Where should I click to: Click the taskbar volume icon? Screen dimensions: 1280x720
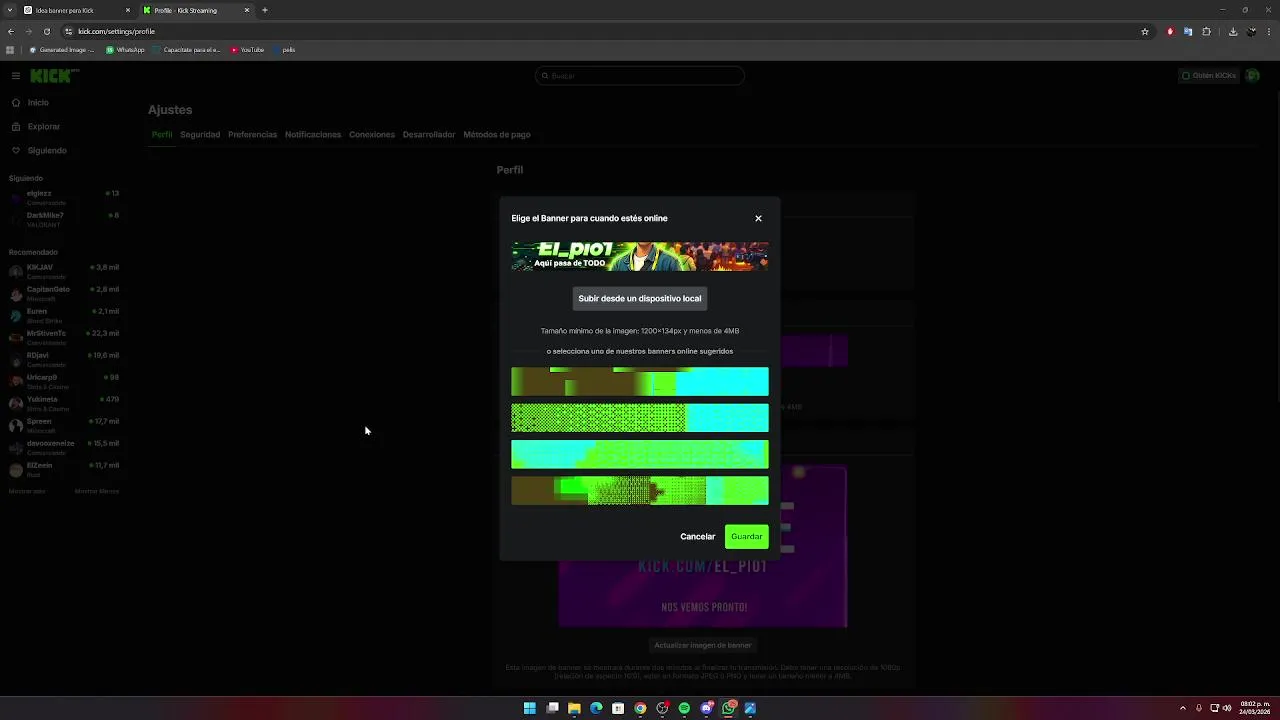coord(1227,708)
